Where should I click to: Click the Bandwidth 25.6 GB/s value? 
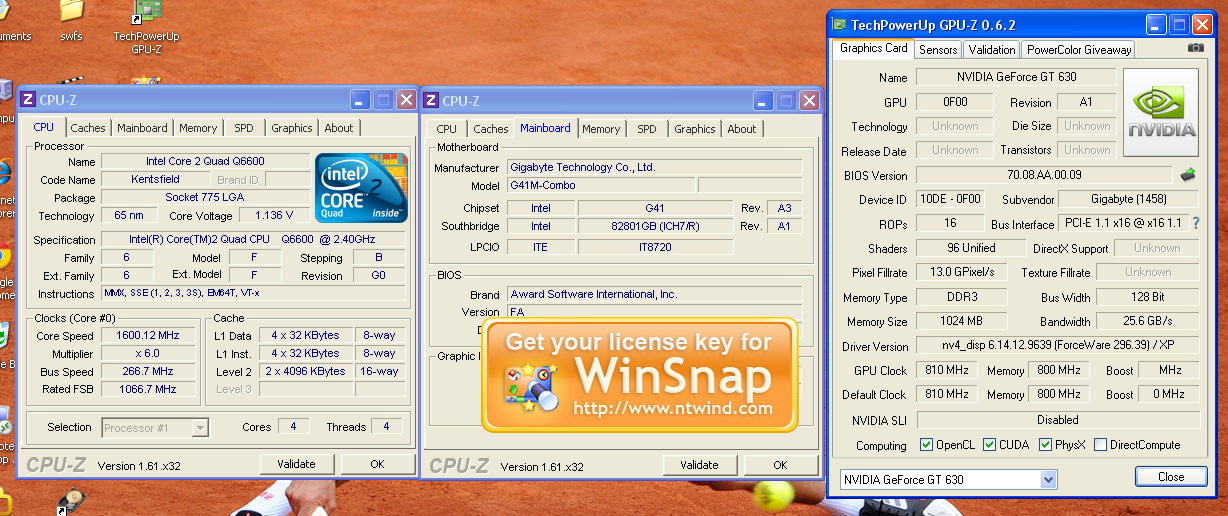coord(1148,322)
